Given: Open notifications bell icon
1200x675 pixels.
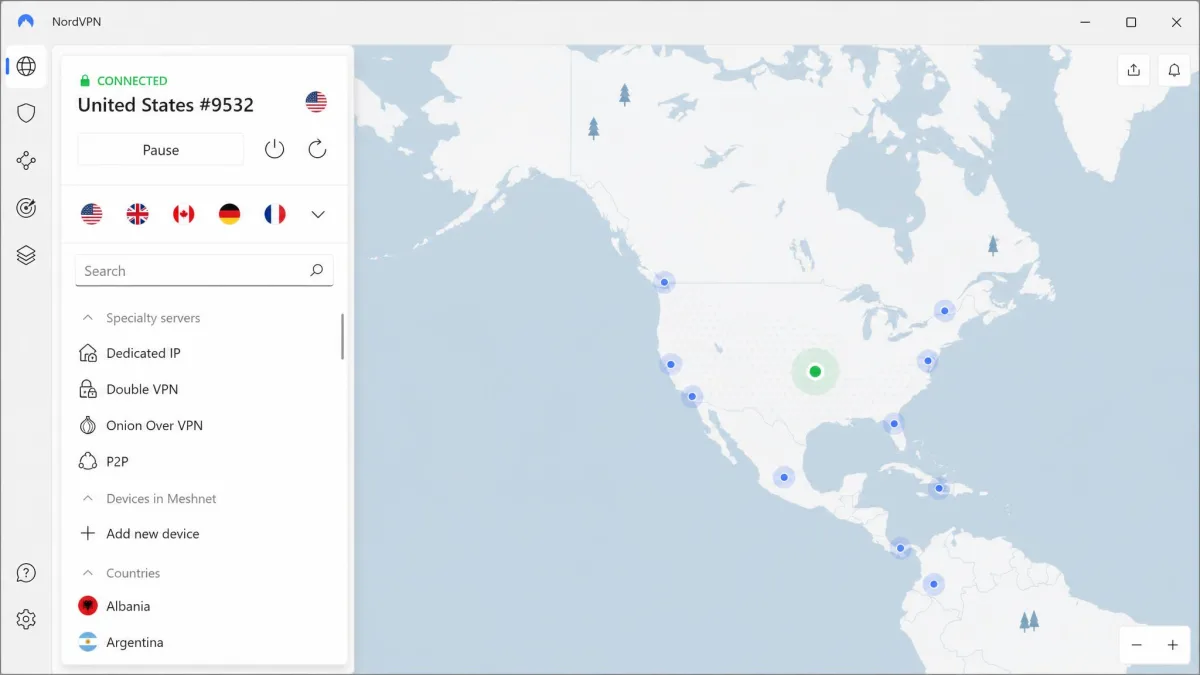Looking at the screenshot, I should pos(1174,70).
